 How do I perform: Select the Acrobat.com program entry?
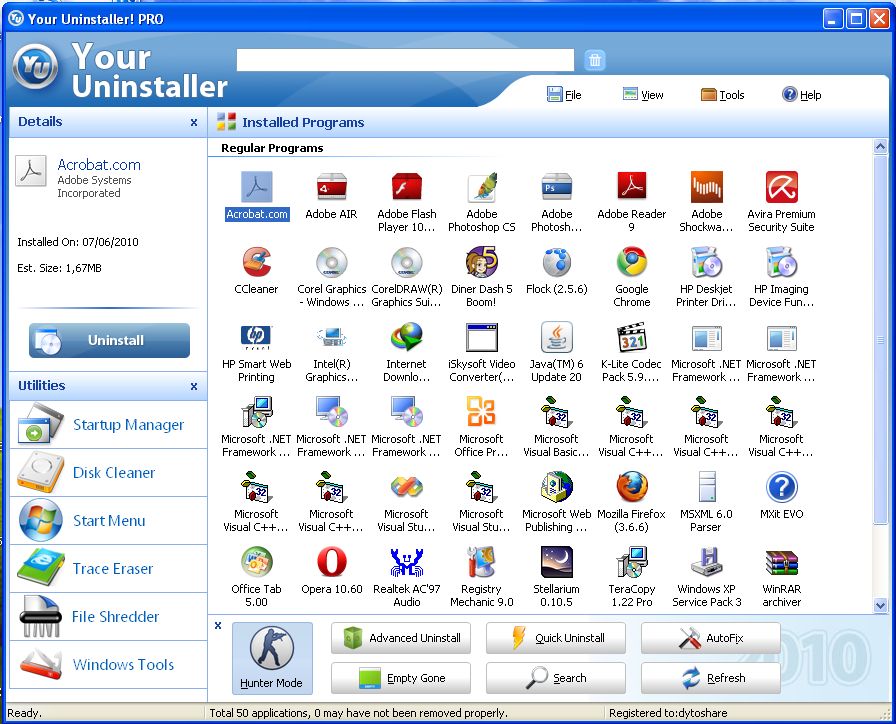(257, 196)
